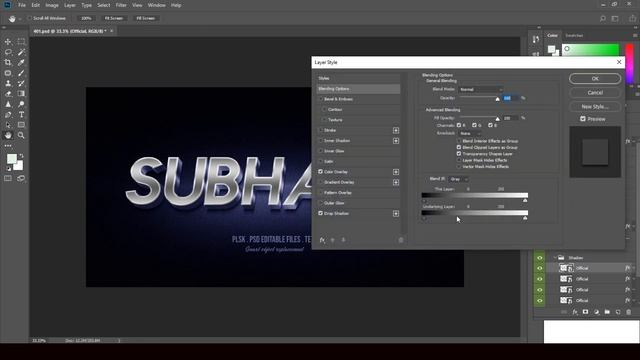Screen dimensions: 640x360
Task: Enable the Stroke effect checkbox
Action: click(x=321, y=130)
